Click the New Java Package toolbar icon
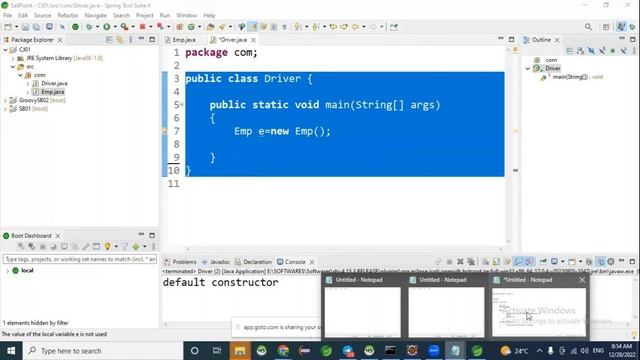 179,27
